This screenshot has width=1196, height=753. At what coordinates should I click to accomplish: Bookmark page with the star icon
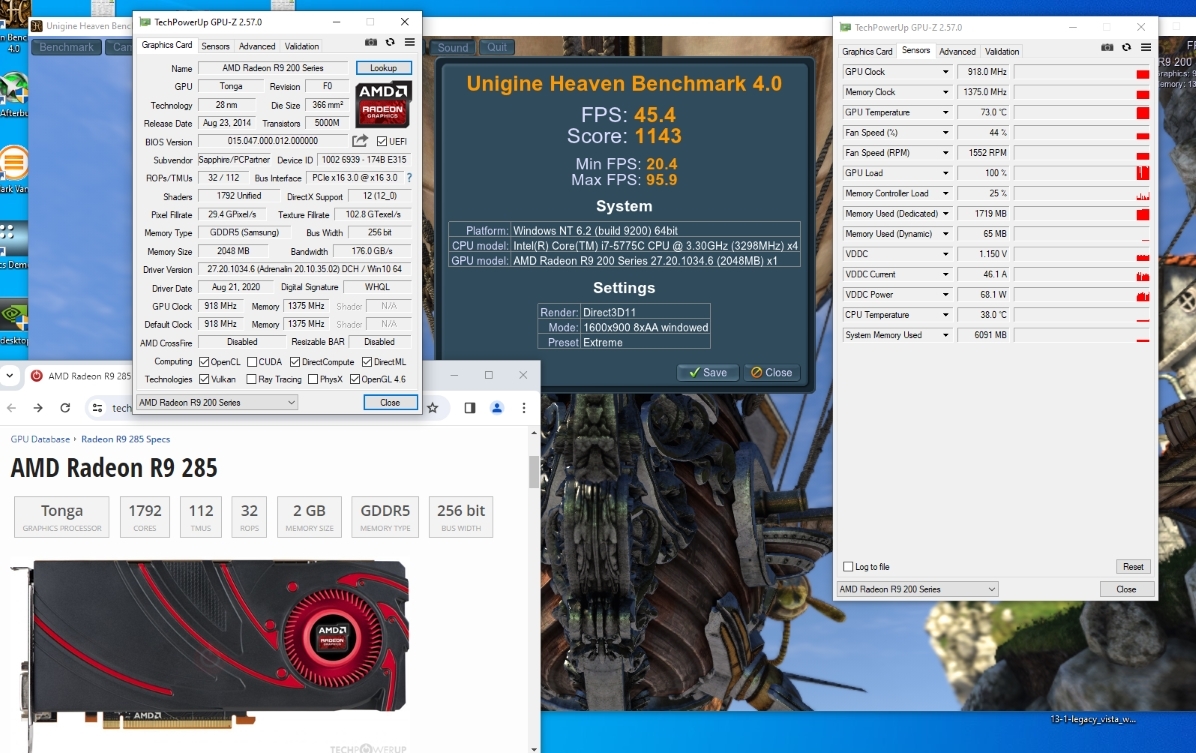click(433, 408)
